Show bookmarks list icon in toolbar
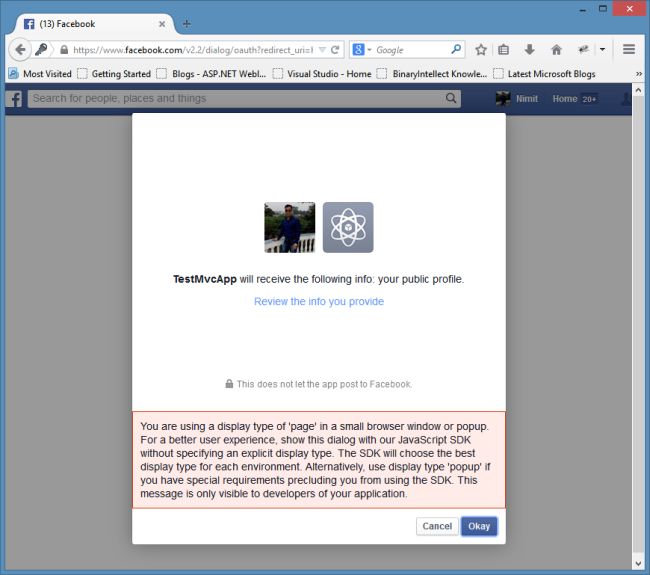Screen dimensions: 650x575 (x=503, y=50)
